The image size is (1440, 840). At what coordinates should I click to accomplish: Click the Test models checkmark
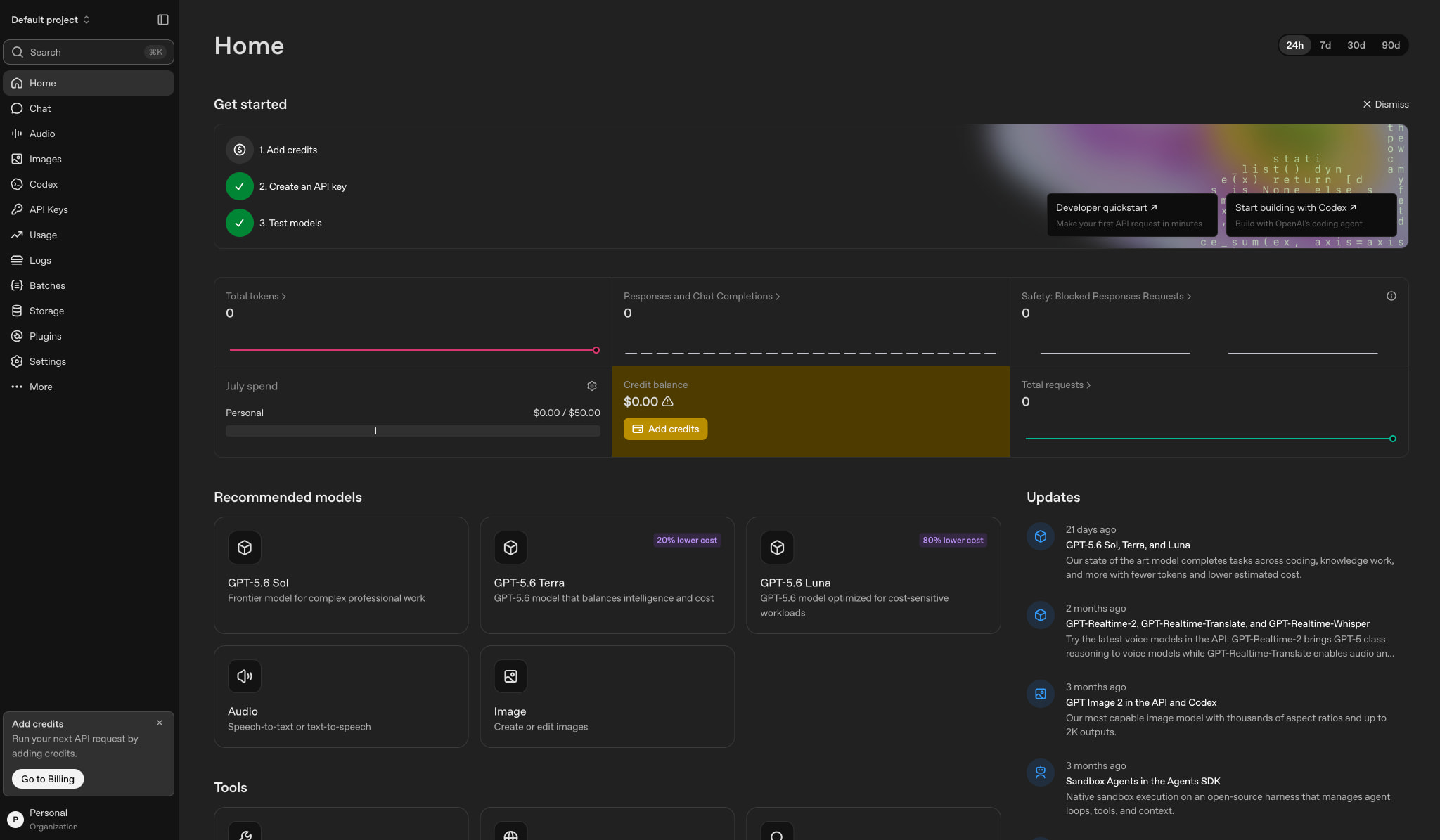tap(240, 223)
